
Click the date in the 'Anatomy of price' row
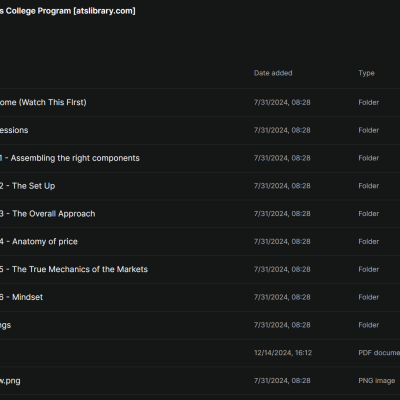(x=282, y=242)
